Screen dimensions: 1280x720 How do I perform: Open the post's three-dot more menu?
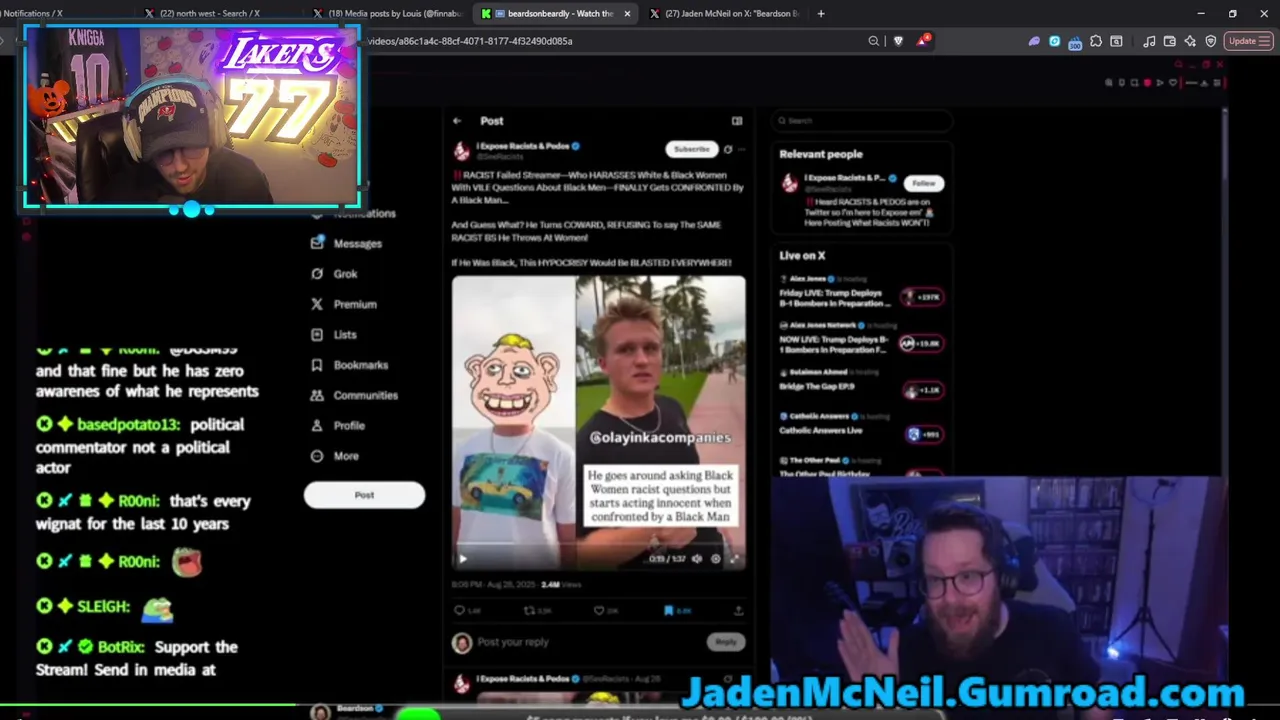[x=741, y=149]
